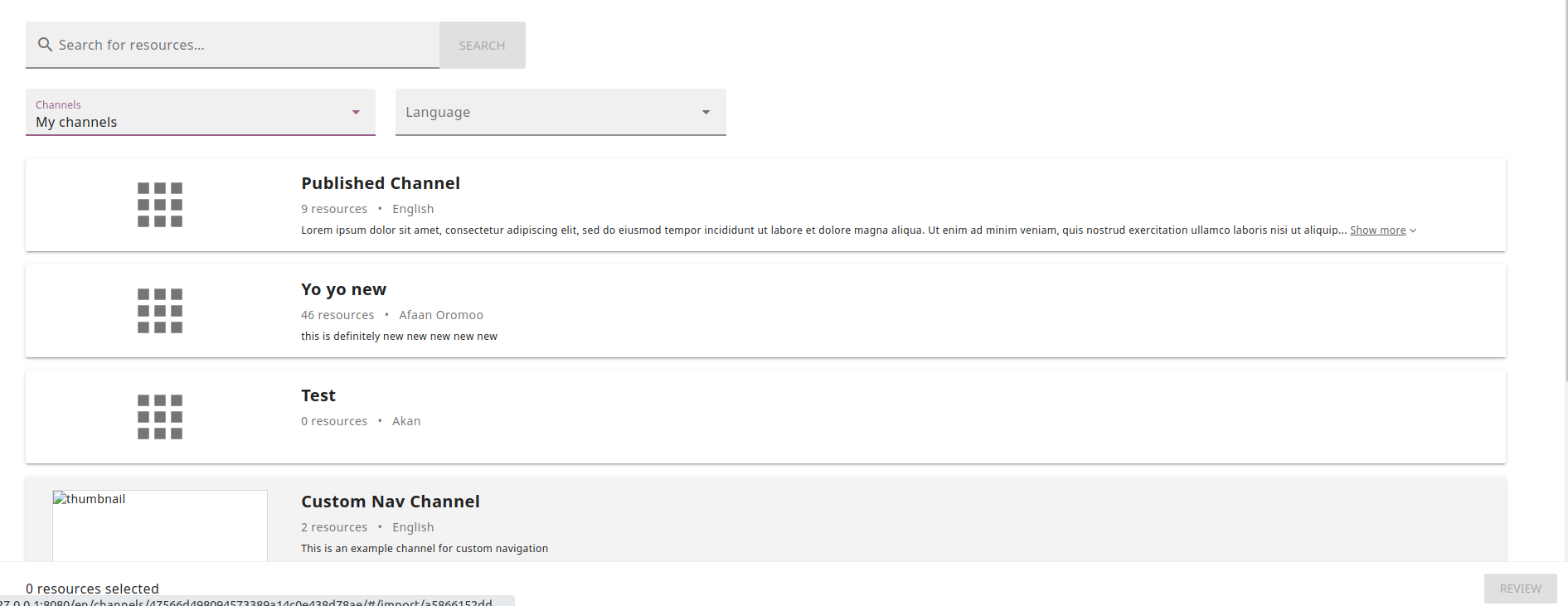Click the Test channel grid icon

(160, 417)
